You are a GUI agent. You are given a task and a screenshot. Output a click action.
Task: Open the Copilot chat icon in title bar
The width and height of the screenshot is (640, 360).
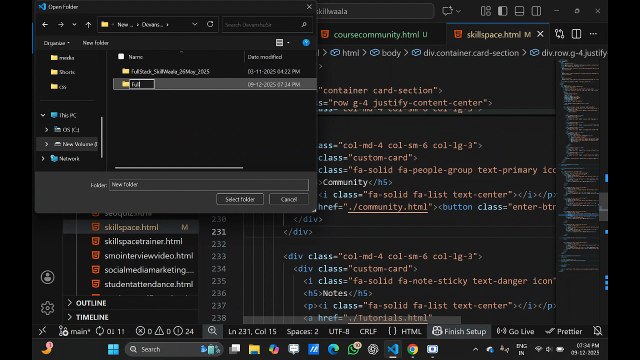[x=448, y=11]
